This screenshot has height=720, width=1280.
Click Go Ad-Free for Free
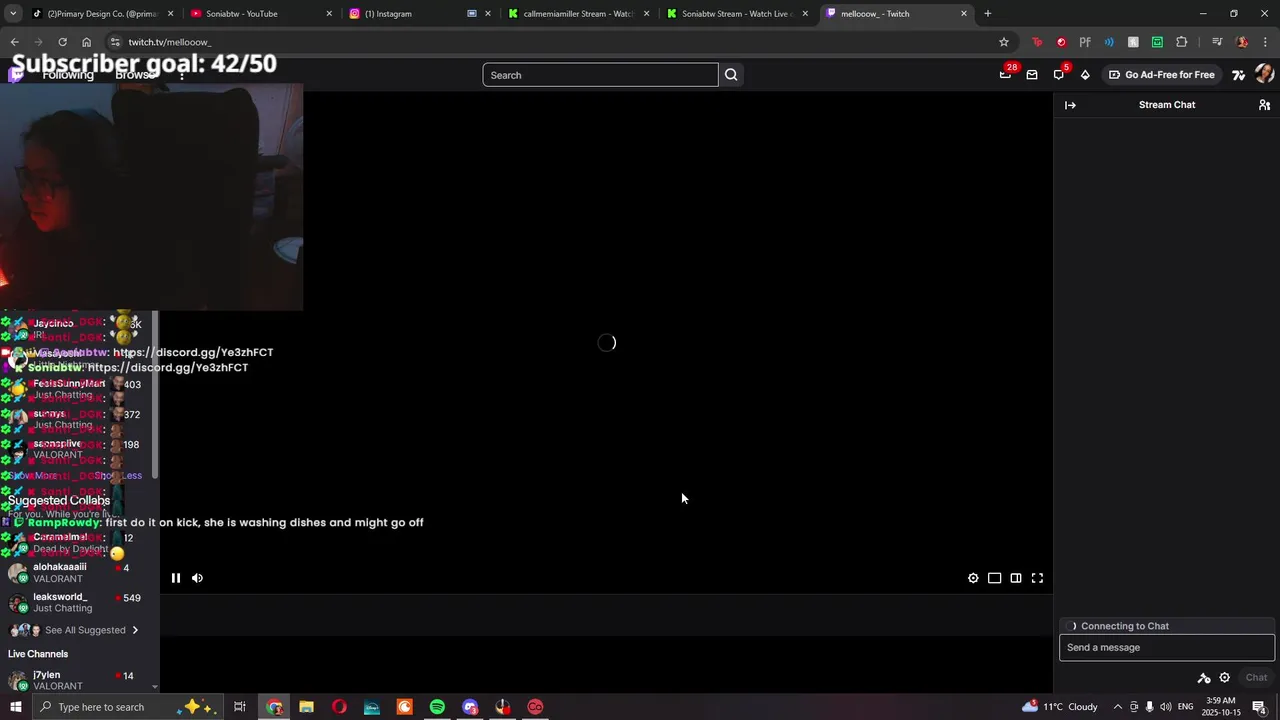(1161, 75)
